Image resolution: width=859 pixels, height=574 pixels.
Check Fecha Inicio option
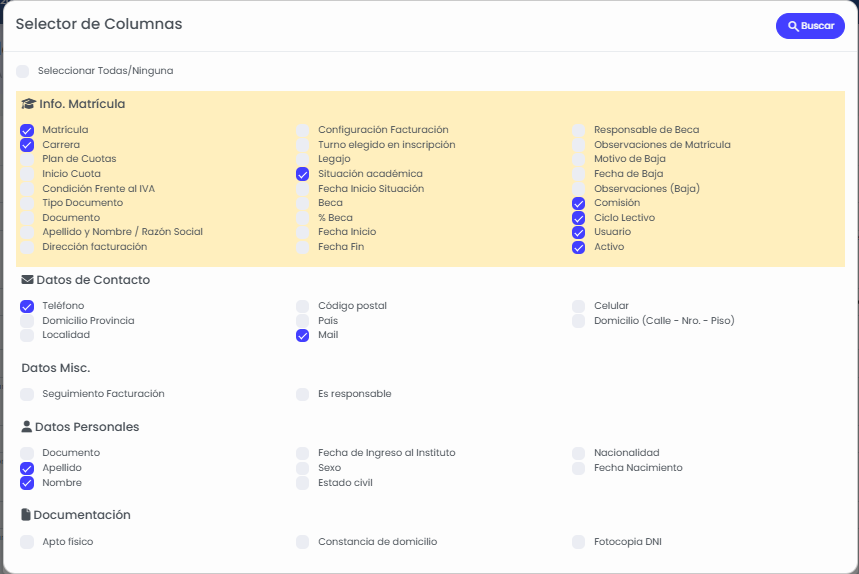tap(302, 232)
